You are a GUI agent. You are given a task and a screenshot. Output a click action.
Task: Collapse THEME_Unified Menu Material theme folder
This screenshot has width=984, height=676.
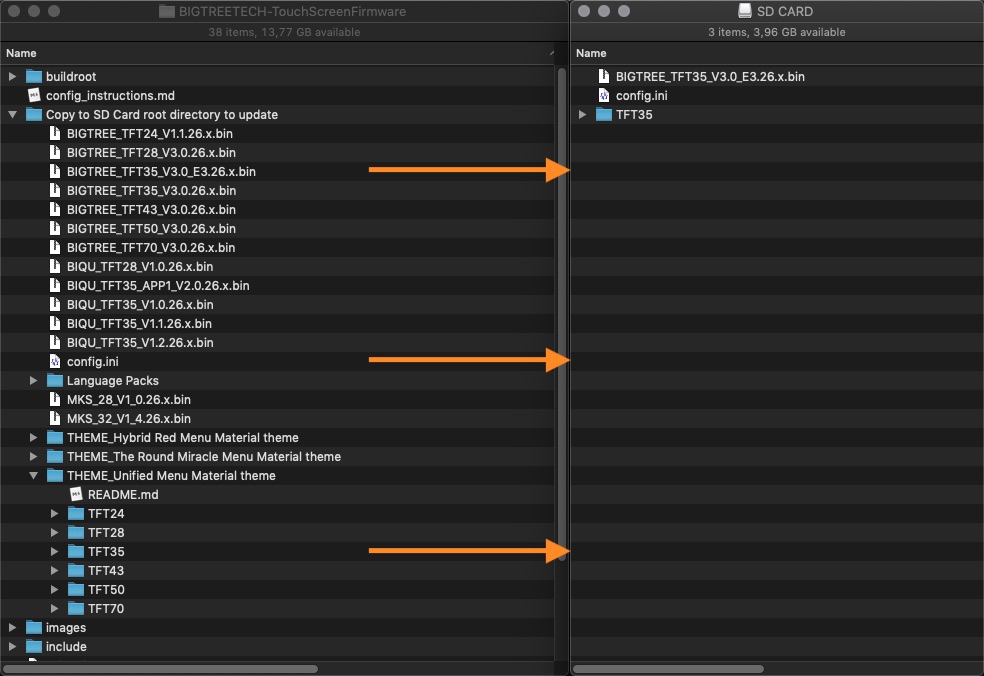point(33,476)
